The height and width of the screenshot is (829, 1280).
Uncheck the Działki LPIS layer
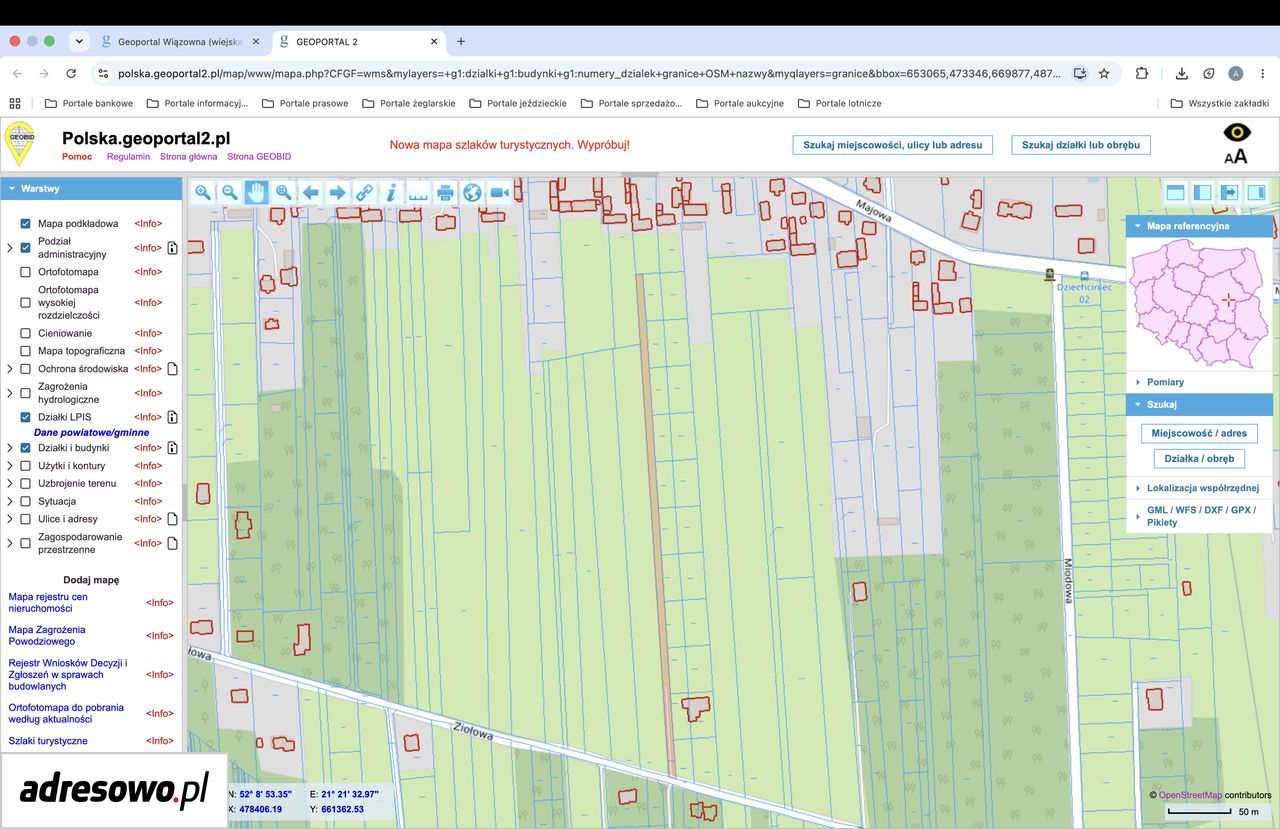coord(26,417)
